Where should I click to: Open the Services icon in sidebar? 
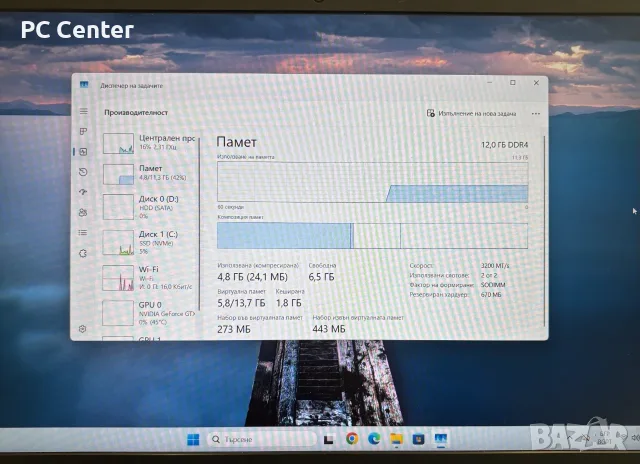[x=83, y=253]
